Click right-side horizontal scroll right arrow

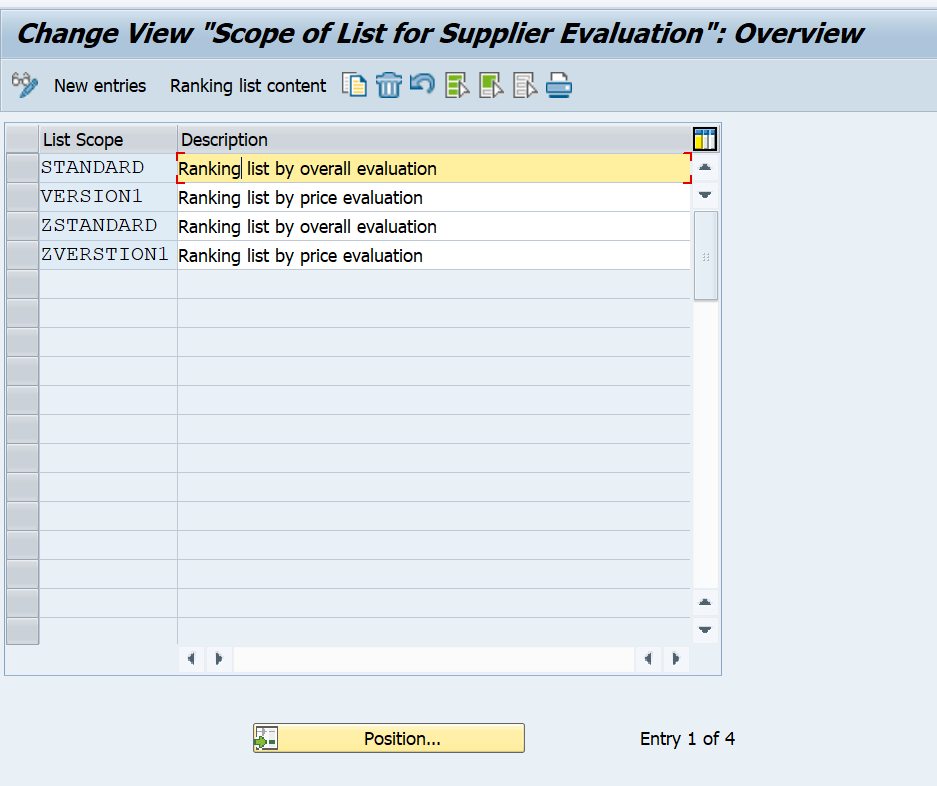coord(676,659)
